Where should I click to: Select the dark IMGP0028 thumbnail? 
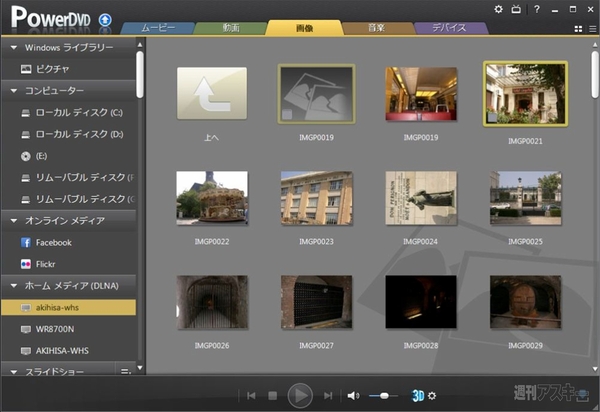(x=421, y=302)
